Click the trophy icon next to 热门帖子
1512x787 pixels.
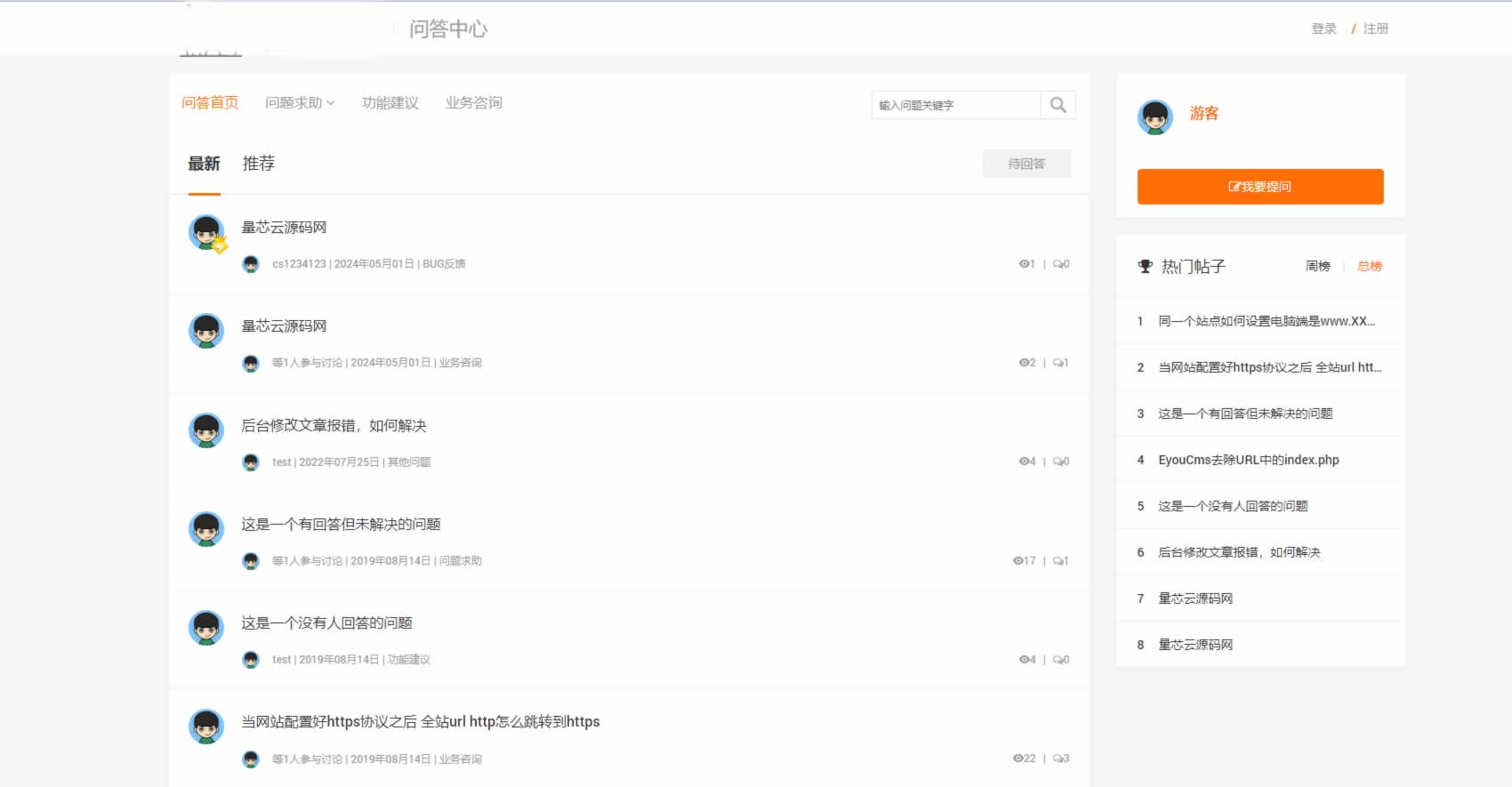(1145, 266)
